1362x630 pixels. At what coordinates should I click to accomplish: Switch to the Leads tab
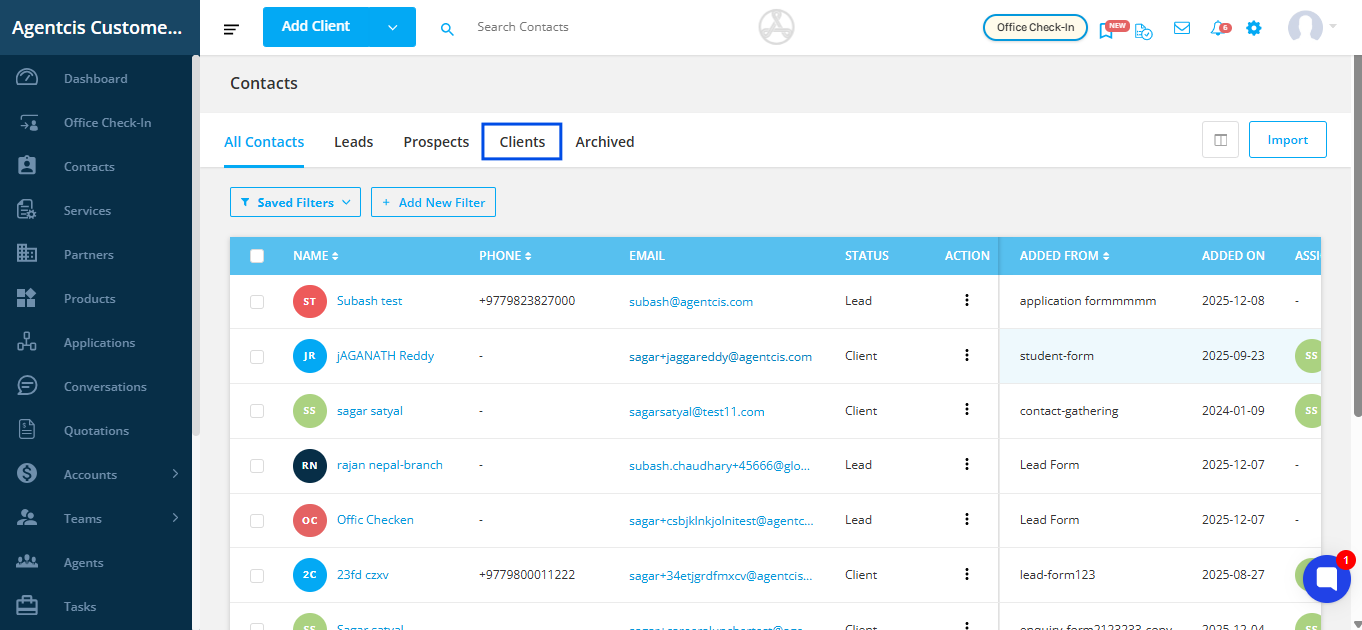point(354,142)
